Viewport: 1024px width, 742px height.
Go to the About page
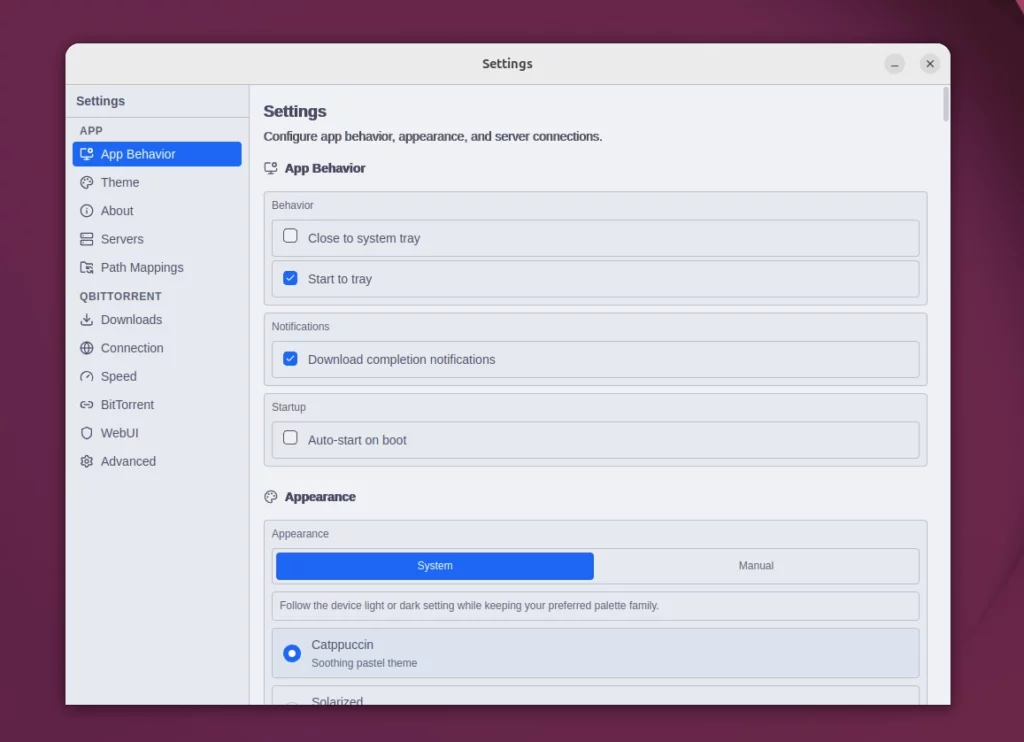point(157,211)
